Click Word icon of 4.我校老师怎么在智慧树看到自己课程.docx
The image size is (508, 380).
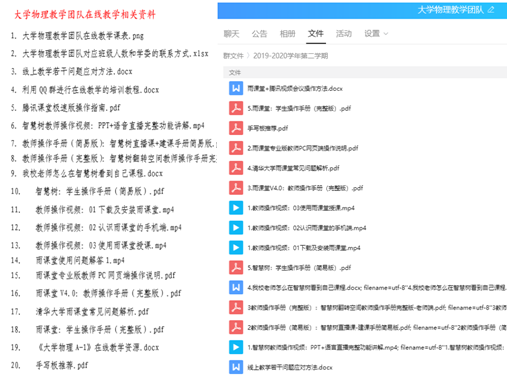[236, 288]
